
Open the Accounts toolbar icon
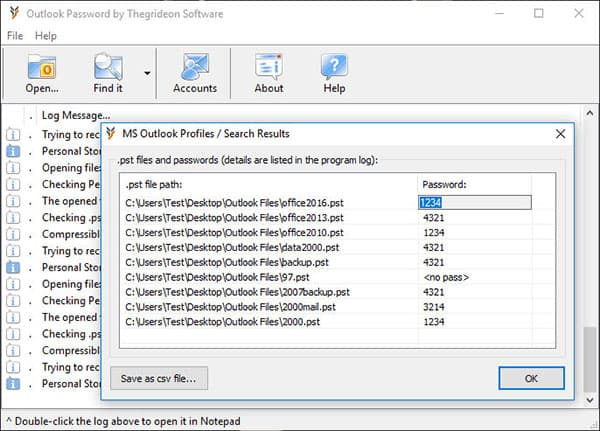[195, 73]
